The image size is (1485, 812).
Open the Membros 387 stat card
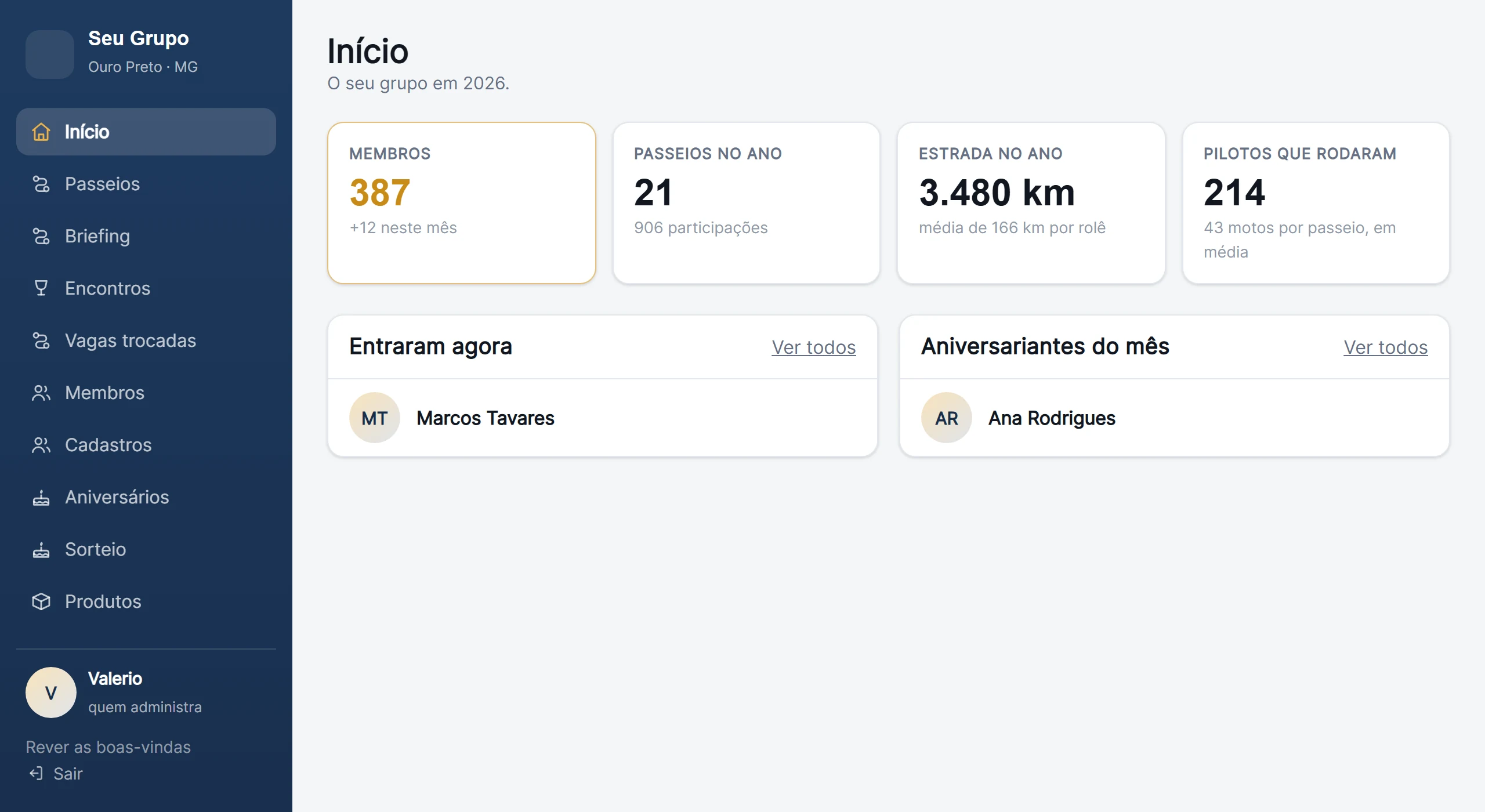coord(462,203)
